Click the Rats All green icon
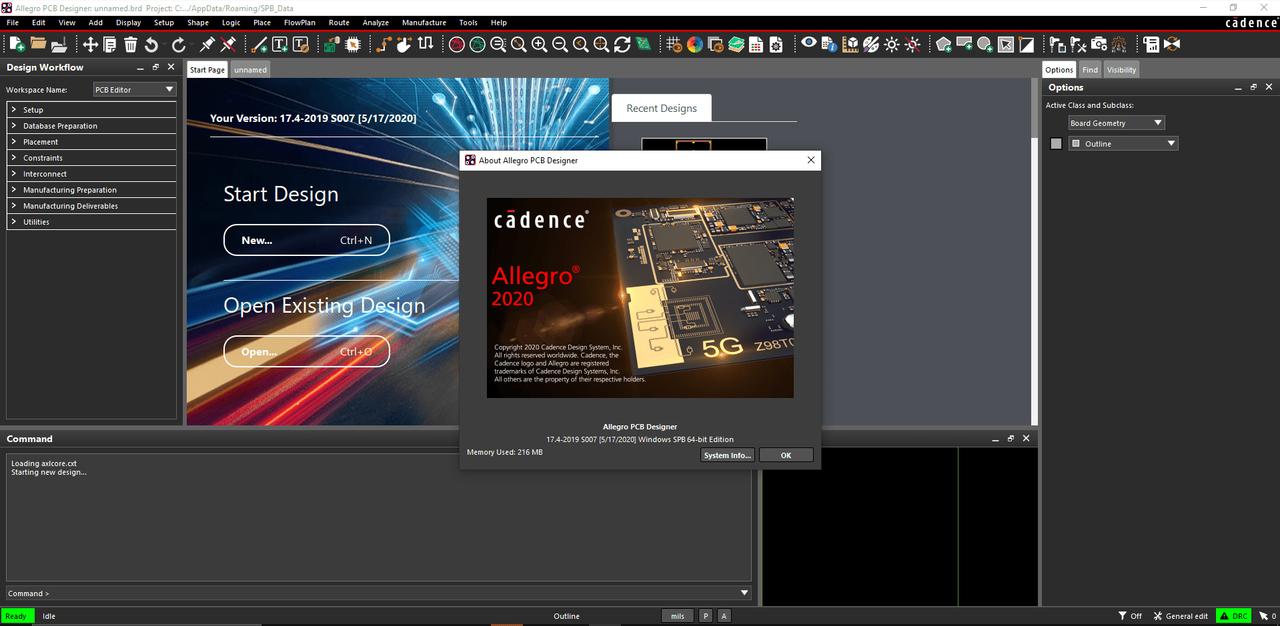This screenshot has width=1280, height=626. [x=477, y=44]
